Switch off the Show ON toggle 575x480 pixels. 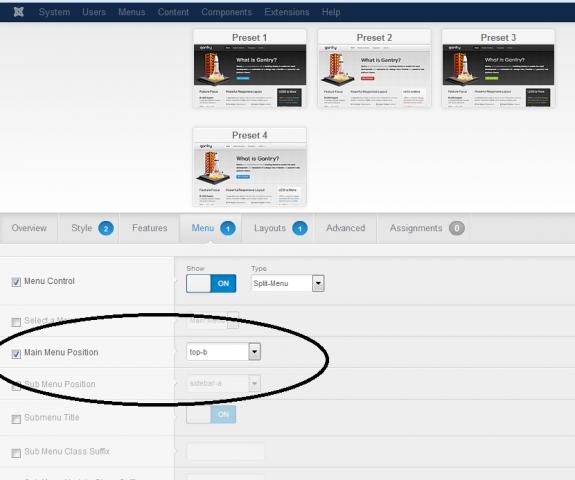[211, 283]
